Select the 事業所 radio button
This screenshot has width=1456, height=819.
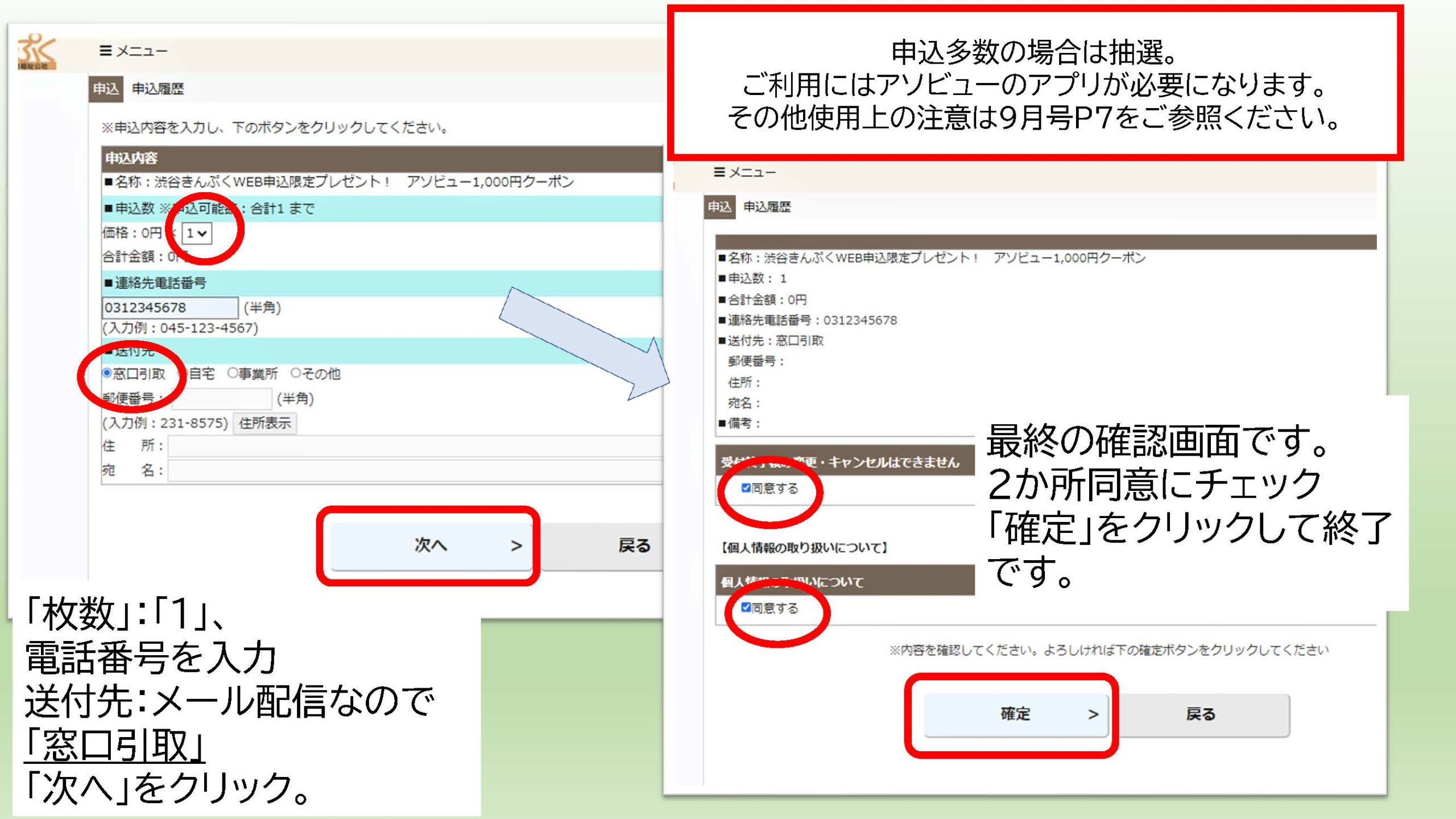coord(232,373)
